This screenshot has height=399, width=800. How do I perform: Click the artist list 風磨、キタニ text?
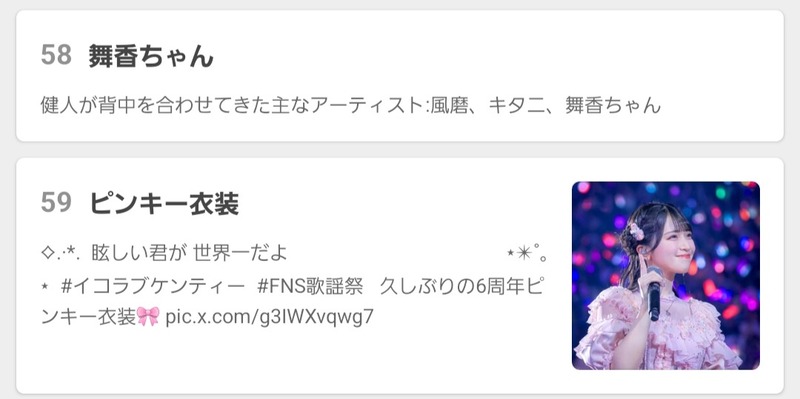pos(503,105)
